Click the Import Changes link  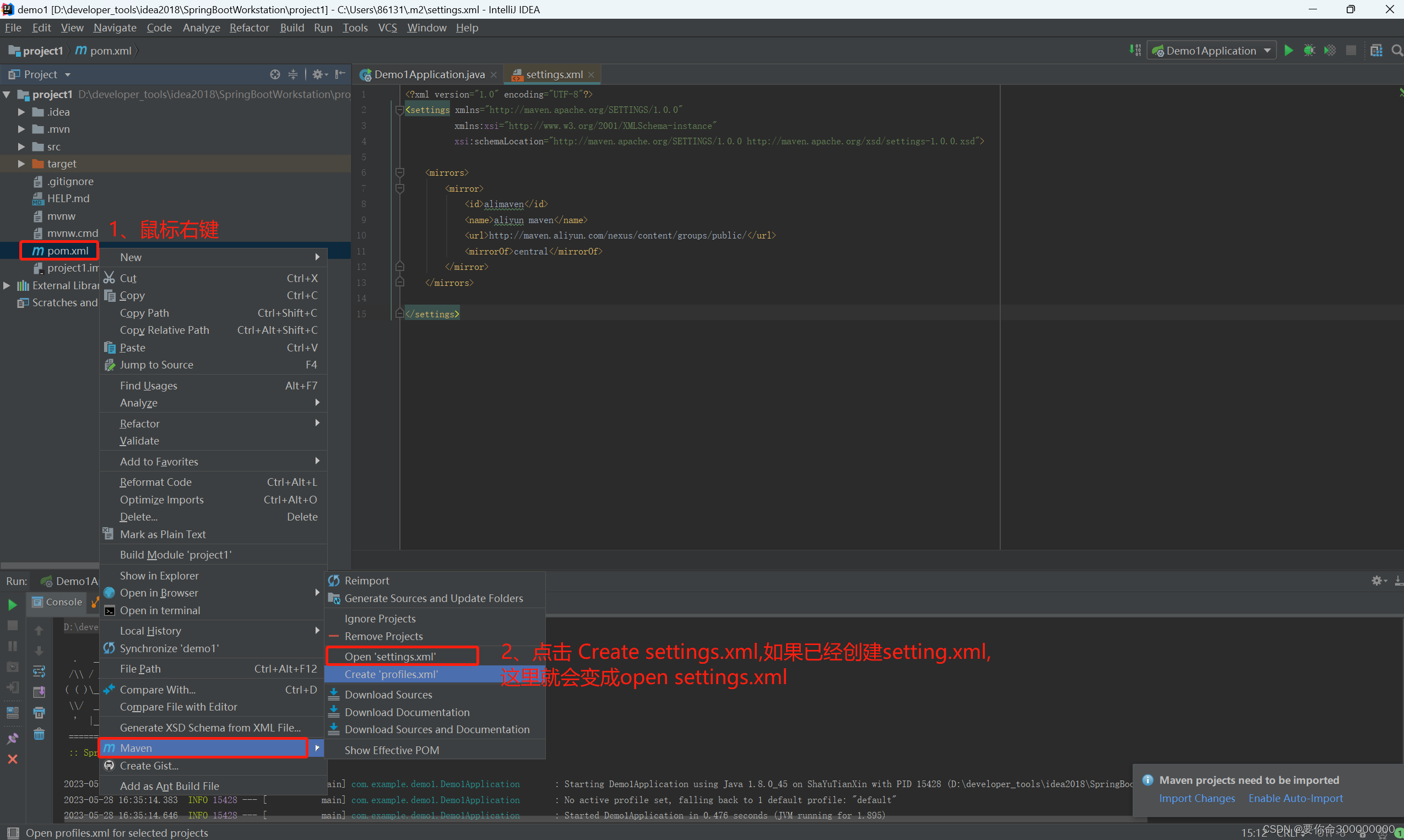click(1196, 798)
